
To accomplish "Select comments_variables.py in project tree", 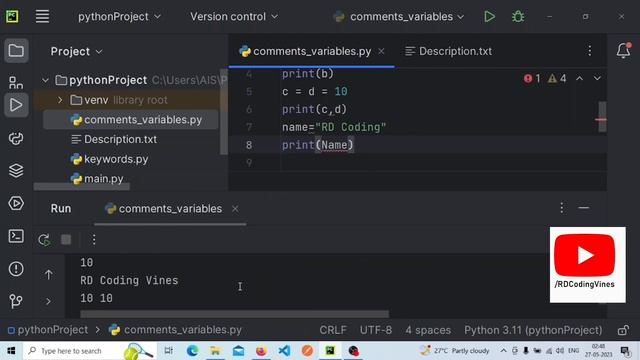I will (x=131, y=120).
